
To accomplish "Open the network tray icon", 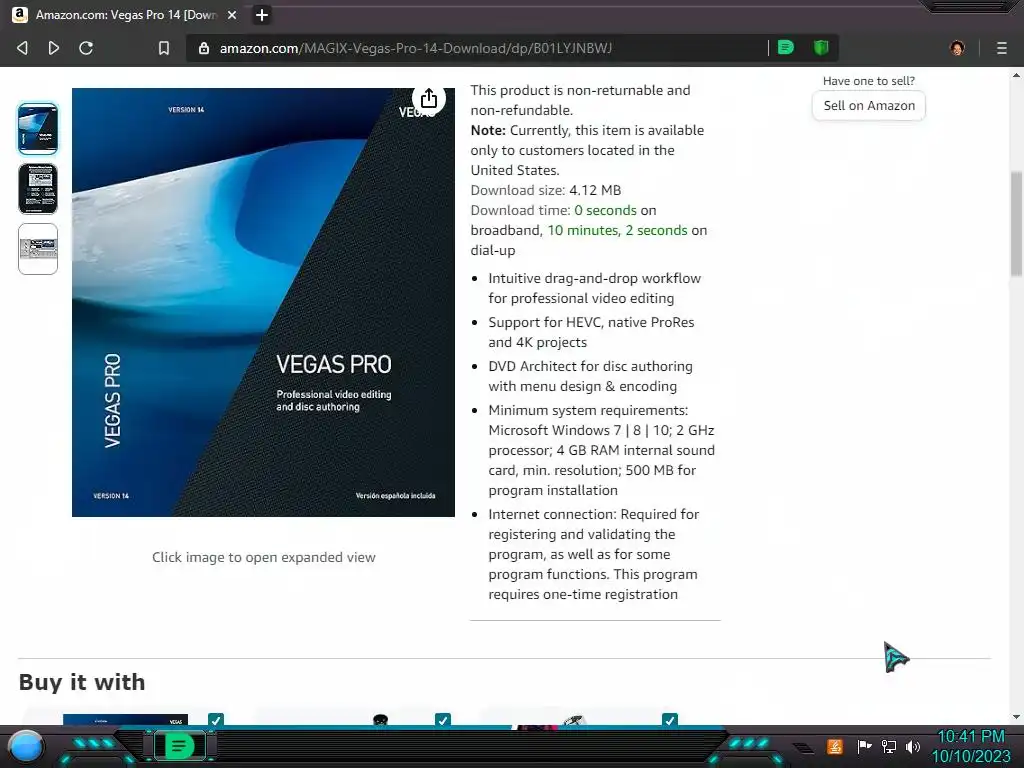I will (889, 746).
